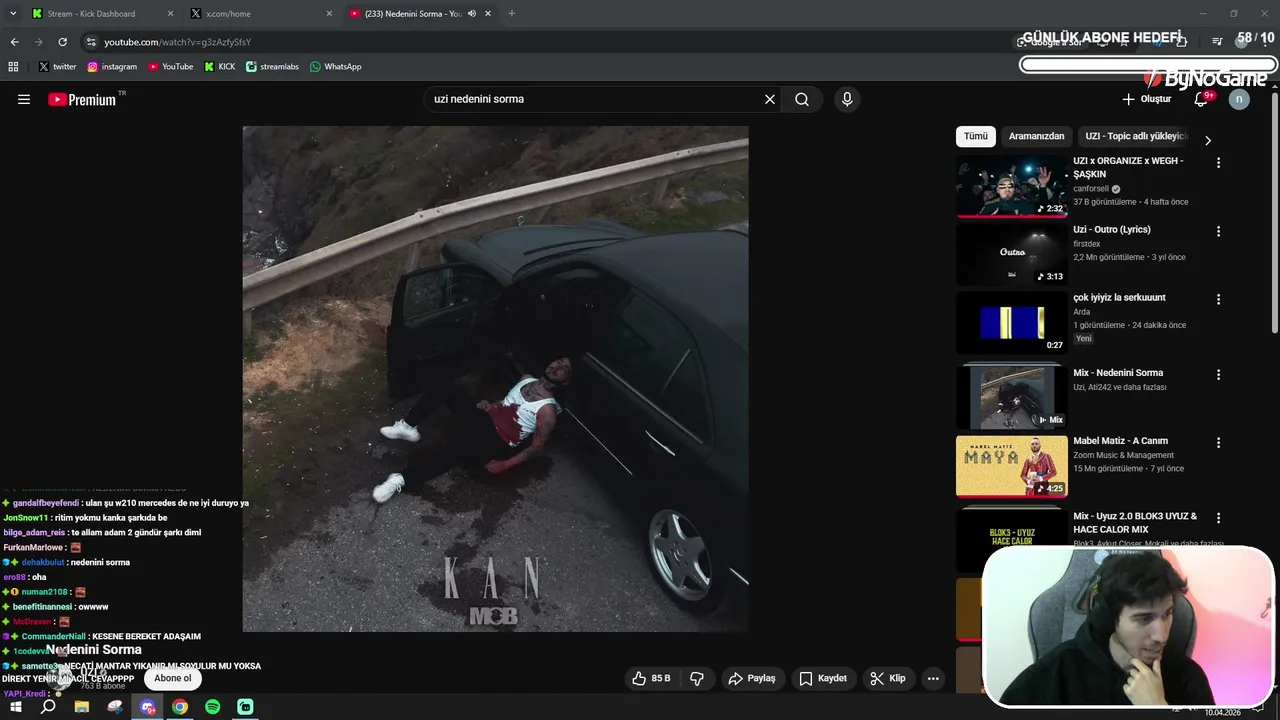The width and height of the screenshot is (1280, 720).
Task: Open options for UZI x ORGANIZE ŞAŞKIN video
Action: 1218,162
